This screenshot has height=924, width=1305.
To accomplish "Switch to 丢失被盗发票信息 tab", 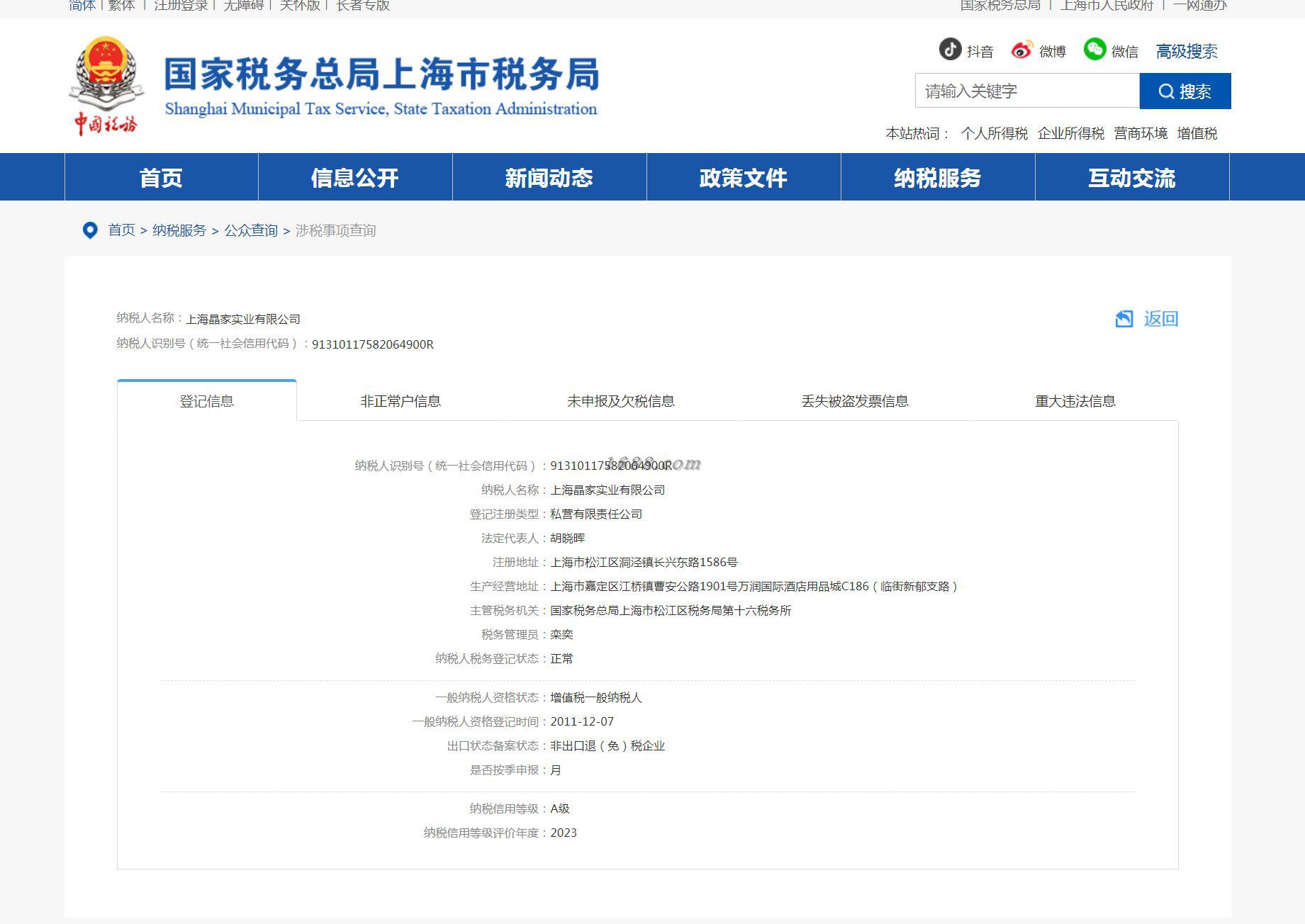I will (855, 401).
